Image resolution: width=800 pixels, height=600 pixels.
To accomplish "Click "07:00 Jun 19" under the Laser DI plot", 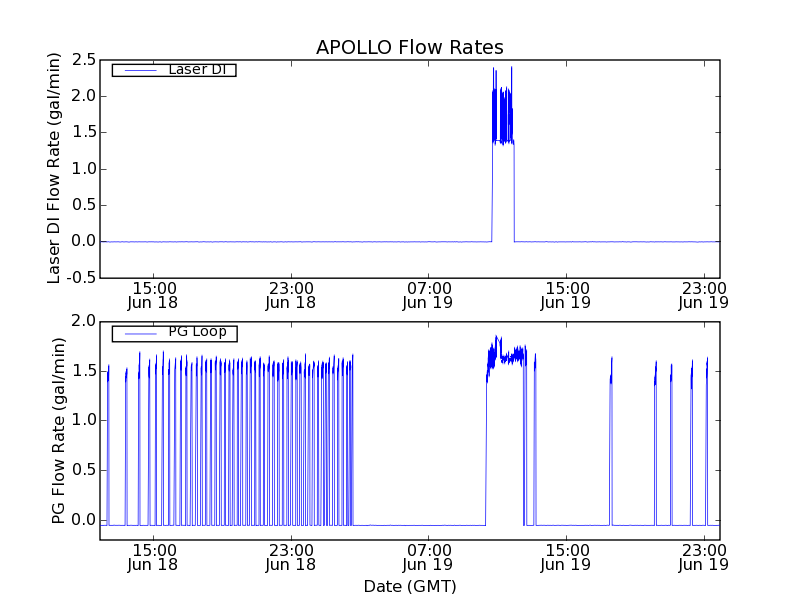I will pyautogui.click(x=428, y=295).
